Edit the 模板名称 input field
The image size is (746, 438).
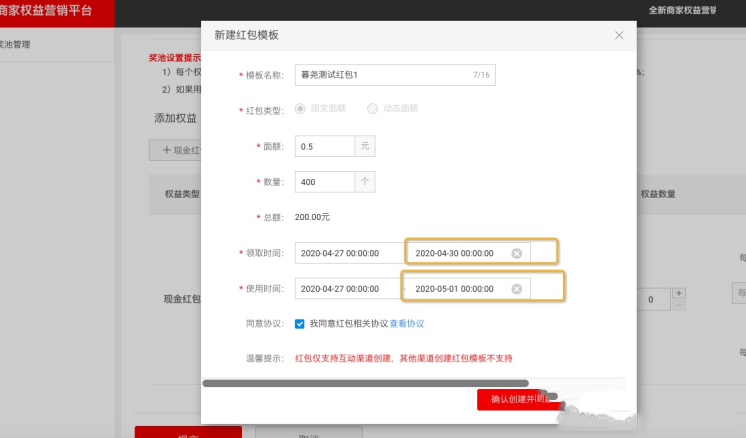point(395,75)
